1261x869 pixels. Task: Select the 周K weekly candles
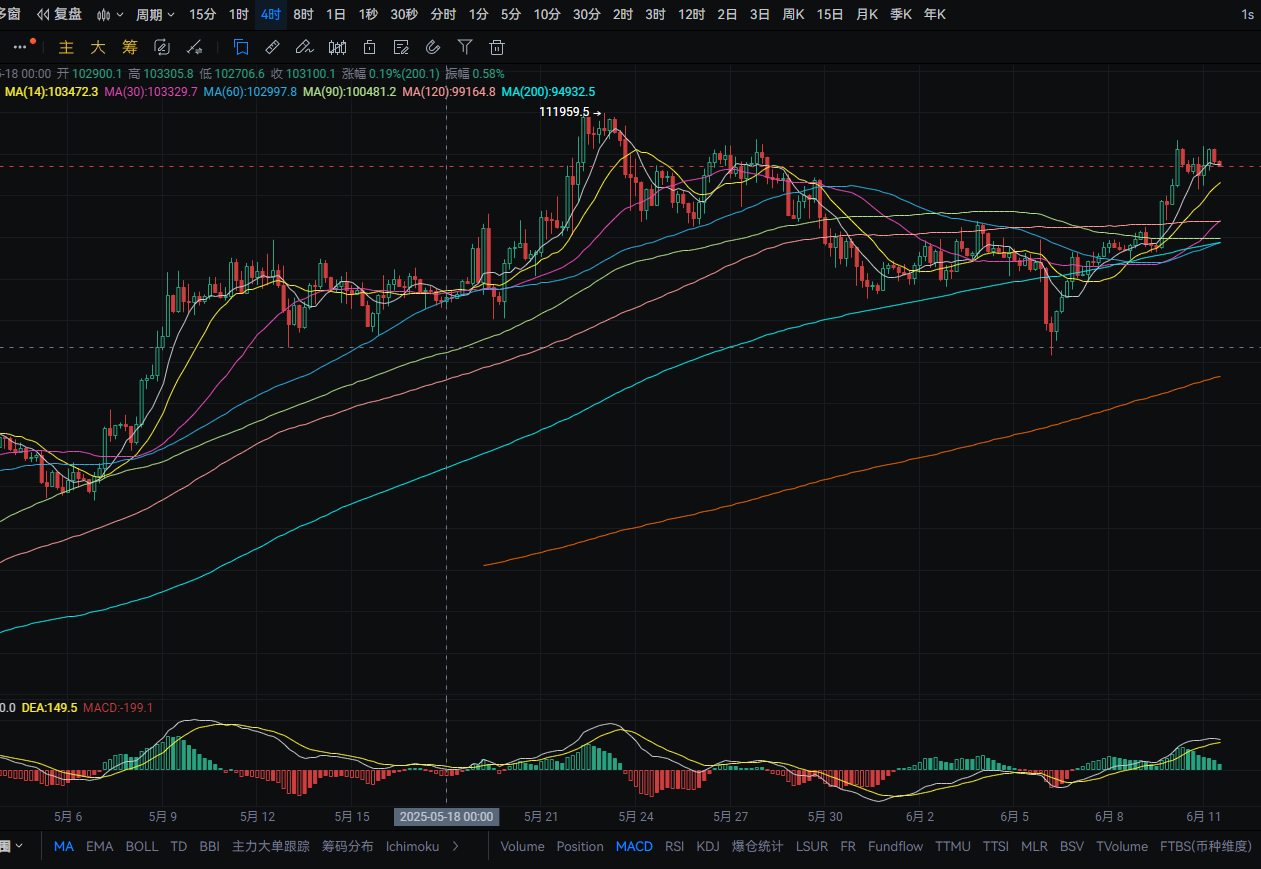coord(793,14)
